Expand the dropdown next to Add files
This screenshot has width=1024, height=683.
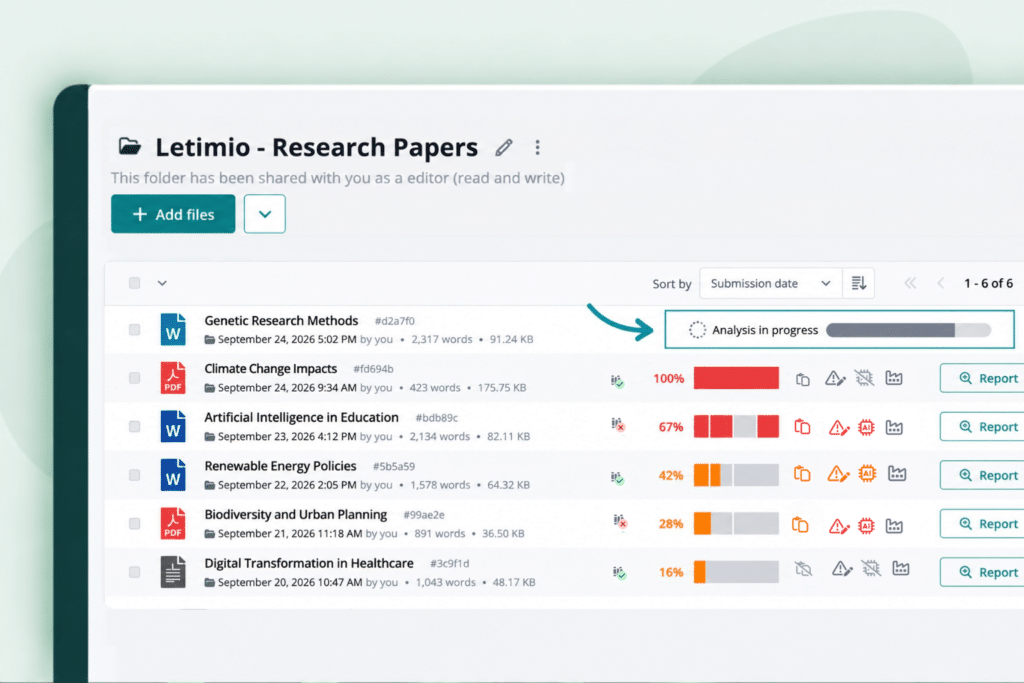(264, 214)
